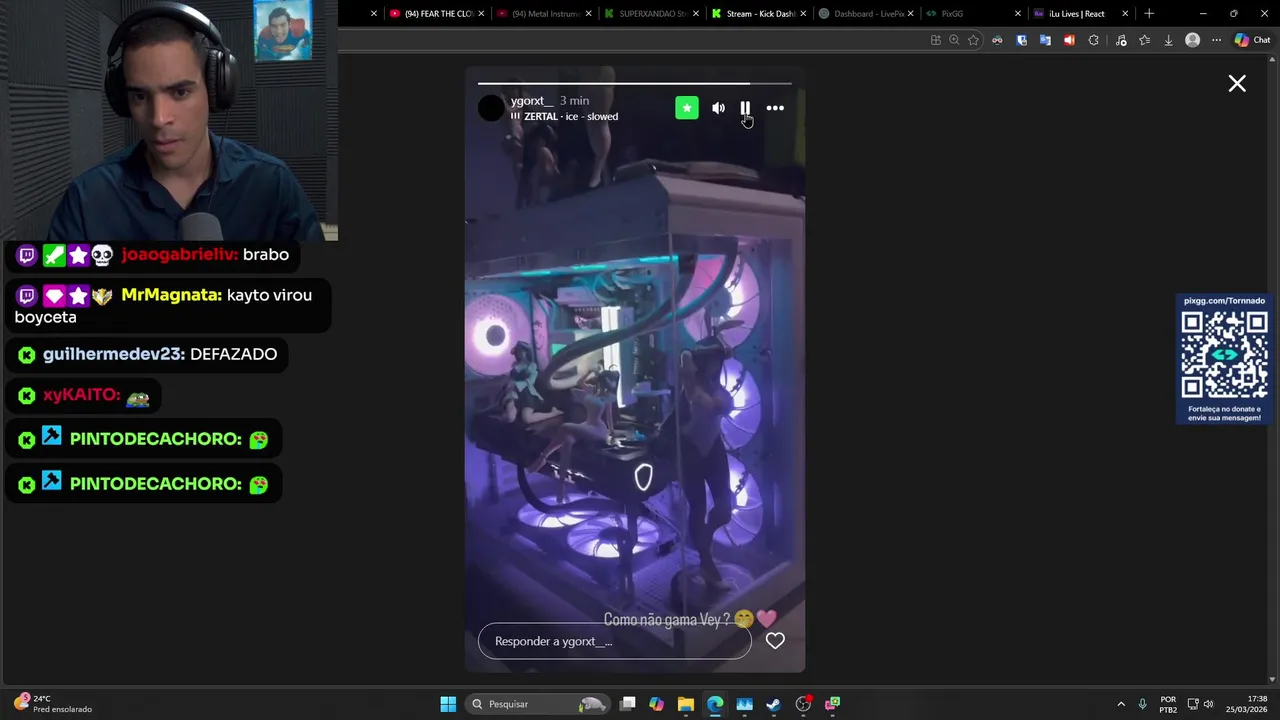
Task: Click the Superman avatar beside the webcam
Action: 283,31
